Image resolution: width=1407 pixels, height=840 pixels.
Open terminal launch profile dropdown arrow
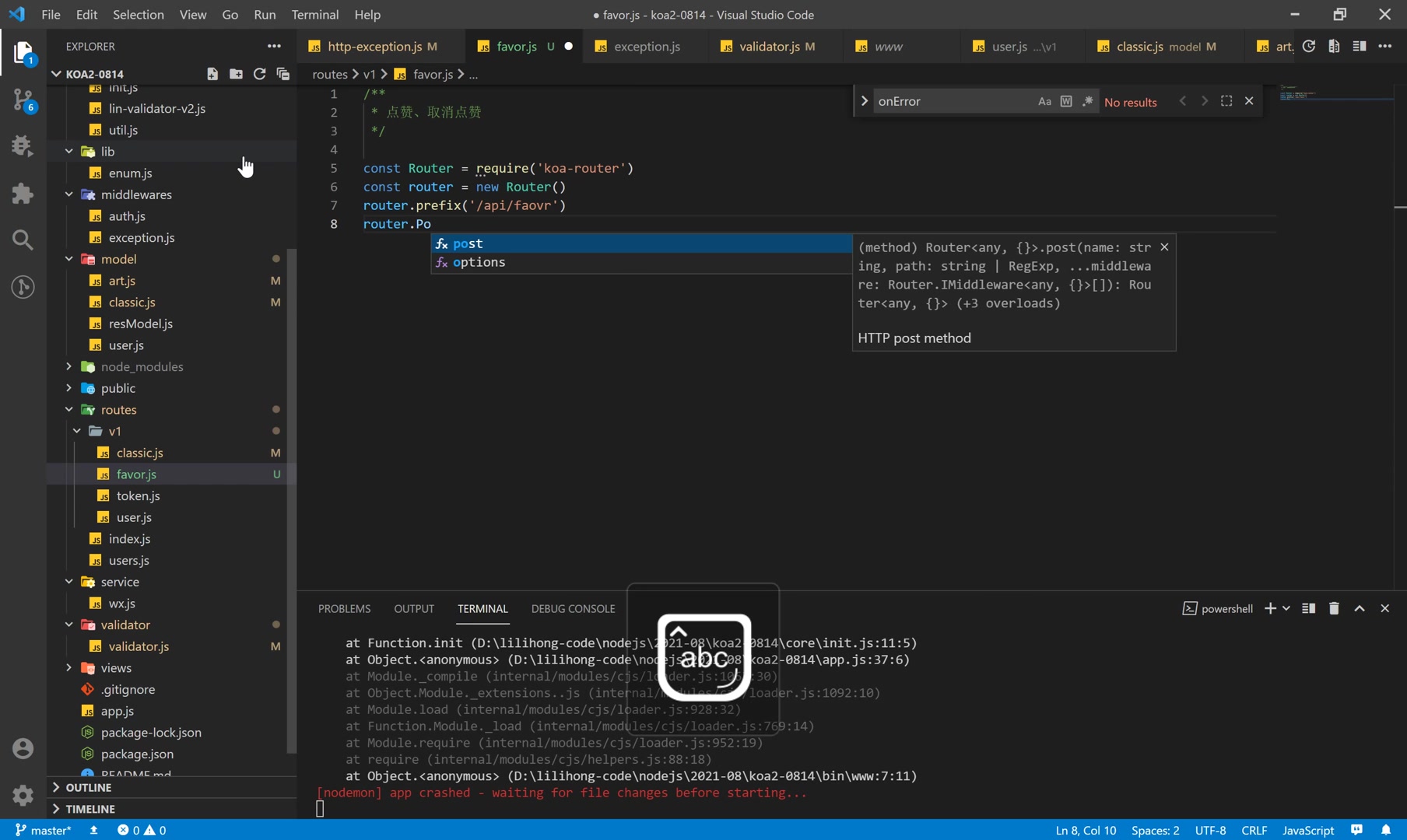click(x=1286, y=608)
